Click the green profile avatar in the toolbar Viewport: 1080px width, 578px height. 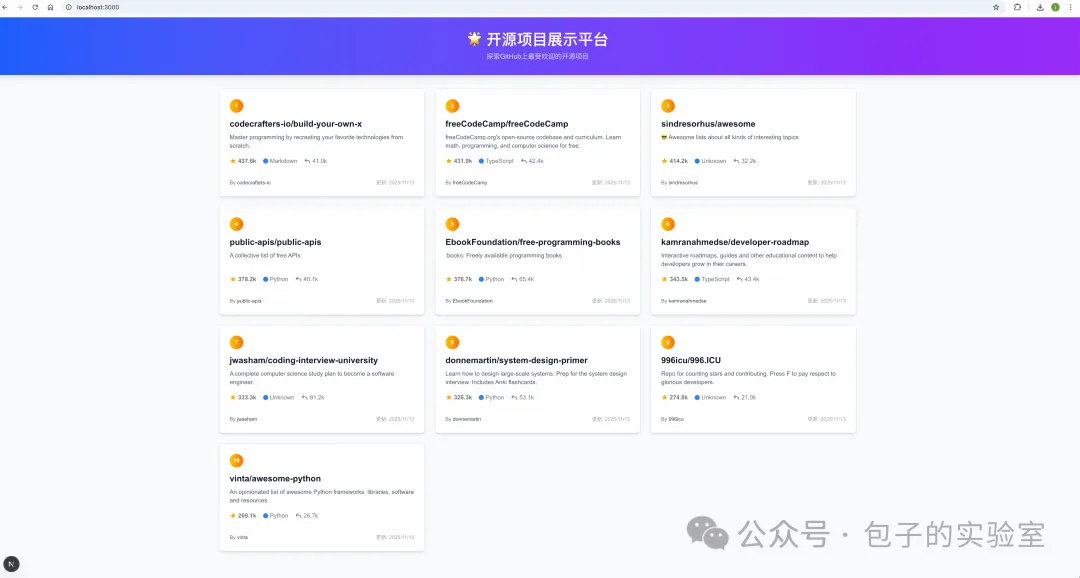tap(1054, 7)
